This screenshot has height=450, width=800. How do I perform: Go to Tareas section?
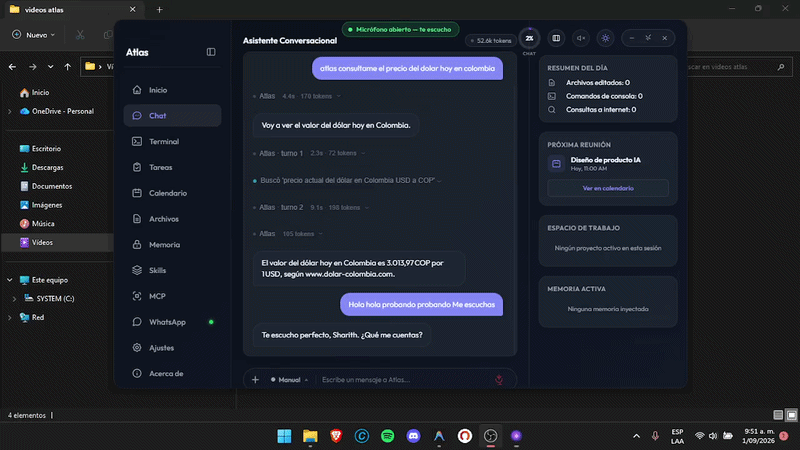[172, 167]
